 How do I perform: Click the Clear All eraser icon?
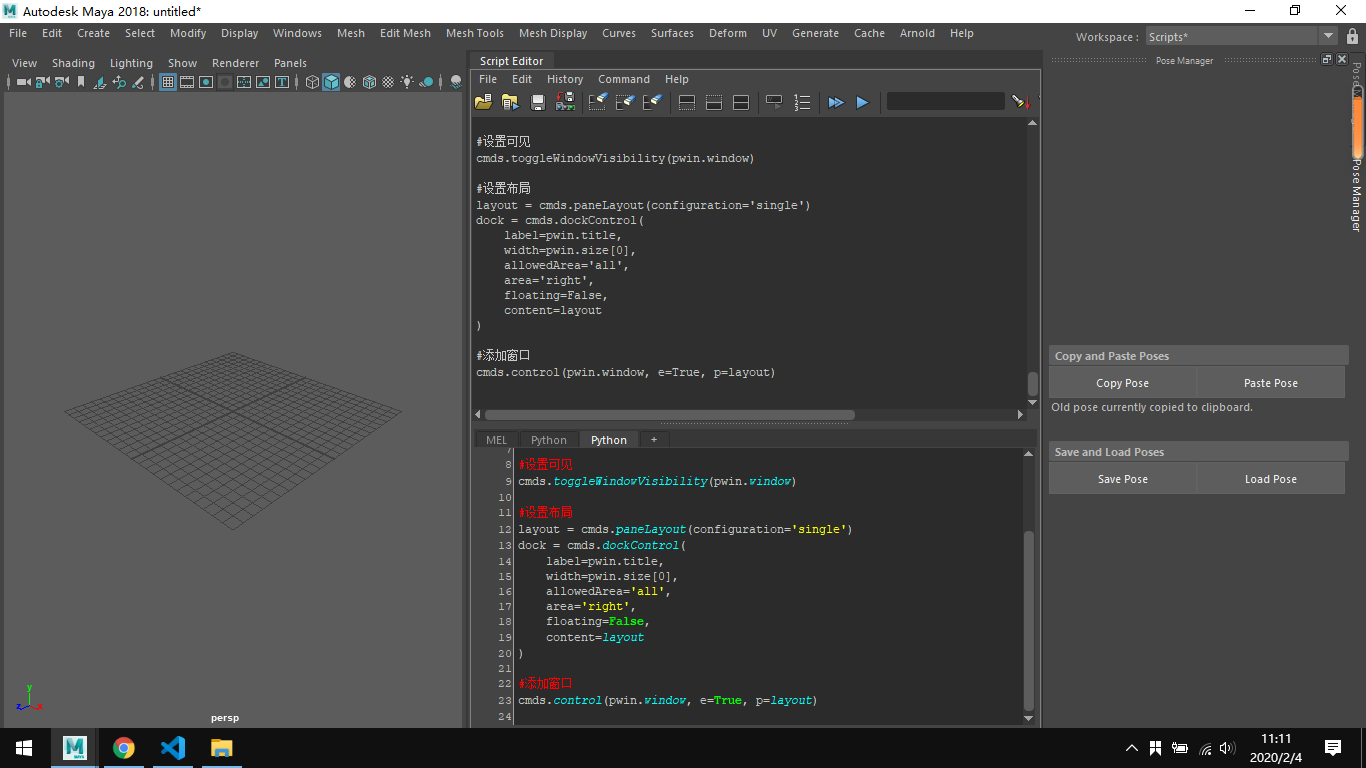(652, 102)
